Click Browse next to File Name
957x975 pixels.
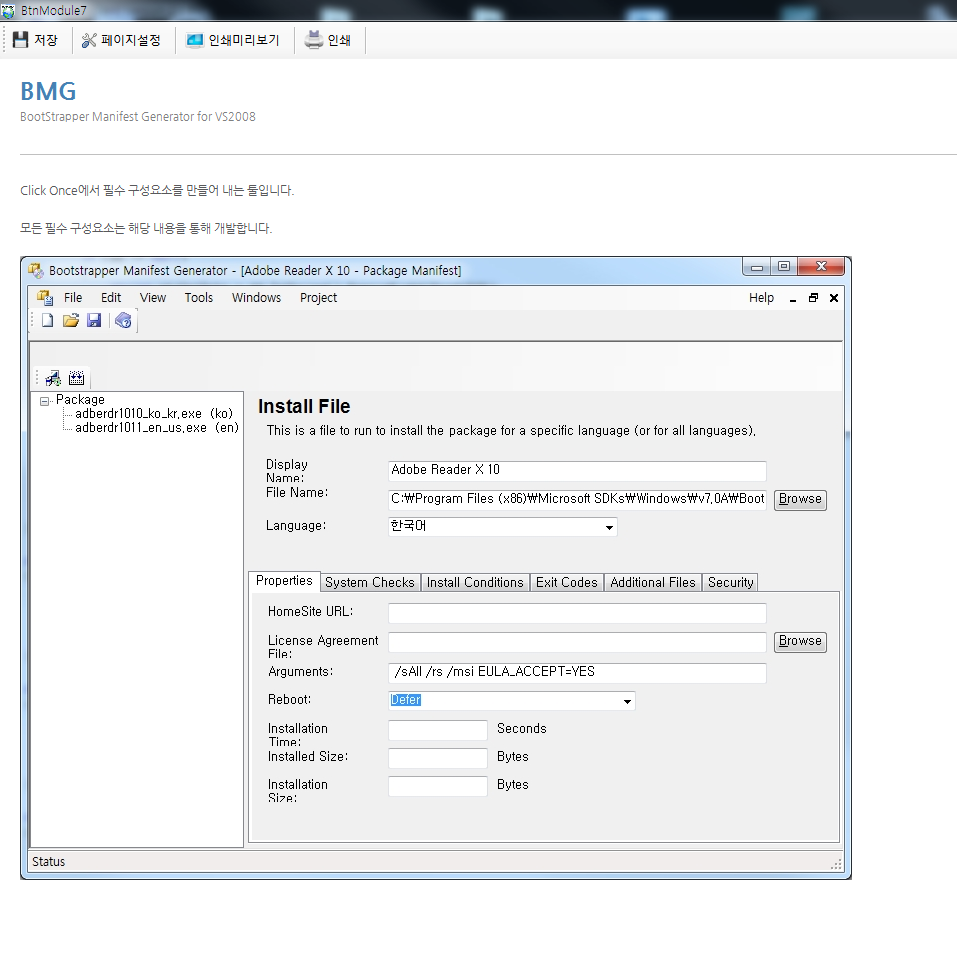(800, 499)
